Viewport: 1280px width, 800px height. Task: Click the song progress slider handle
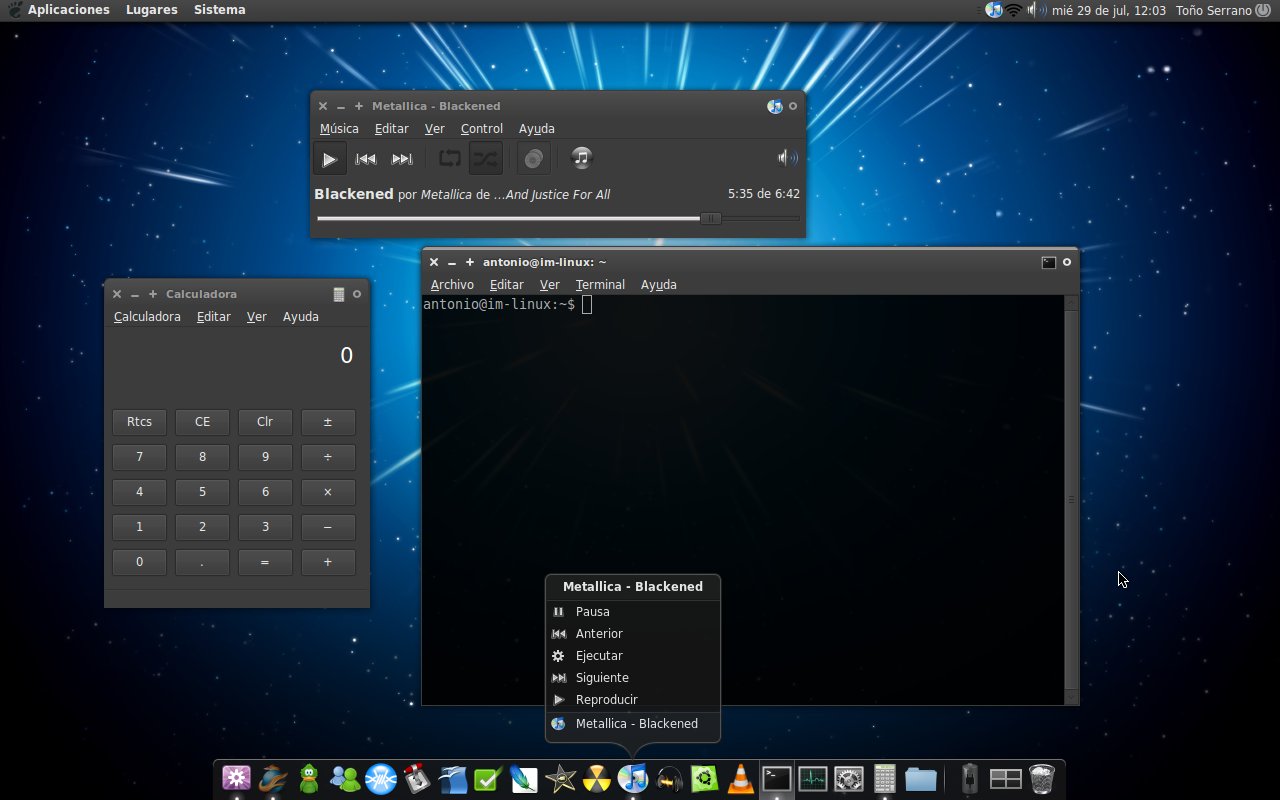(711, 218)
